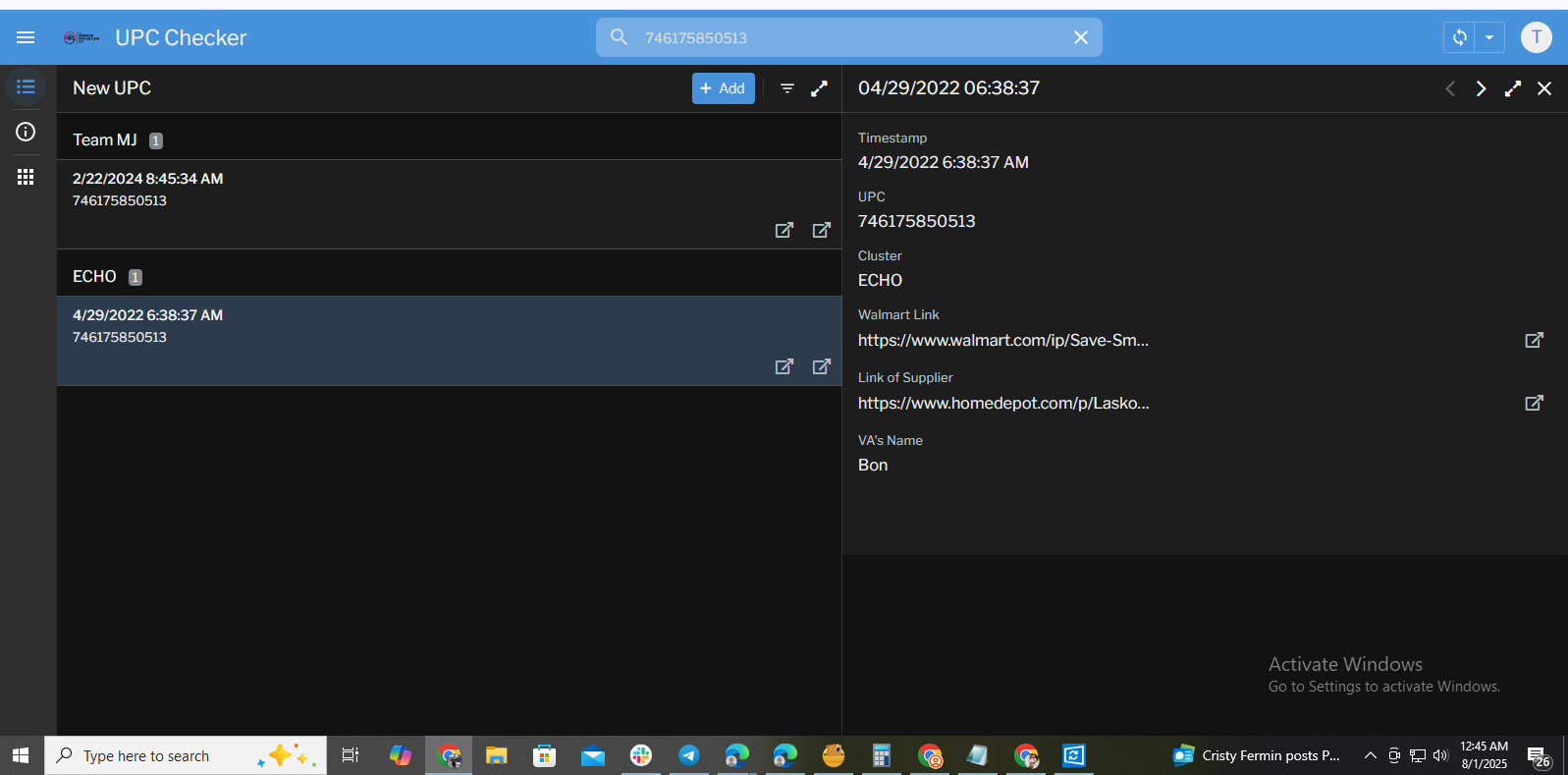
Task: Open the filter options icon
Action: [x=787, y=88]
